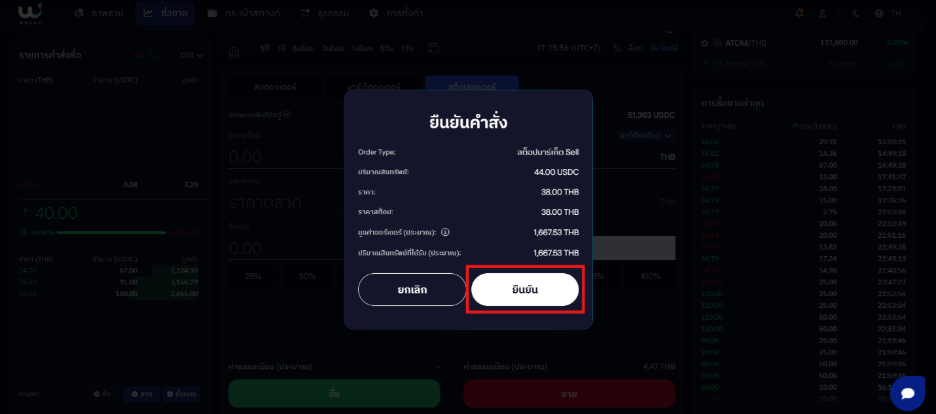This screenshot has height=414, width=936.
Task: Open the live chat support bubble
Action: click(x=907, y=393)
